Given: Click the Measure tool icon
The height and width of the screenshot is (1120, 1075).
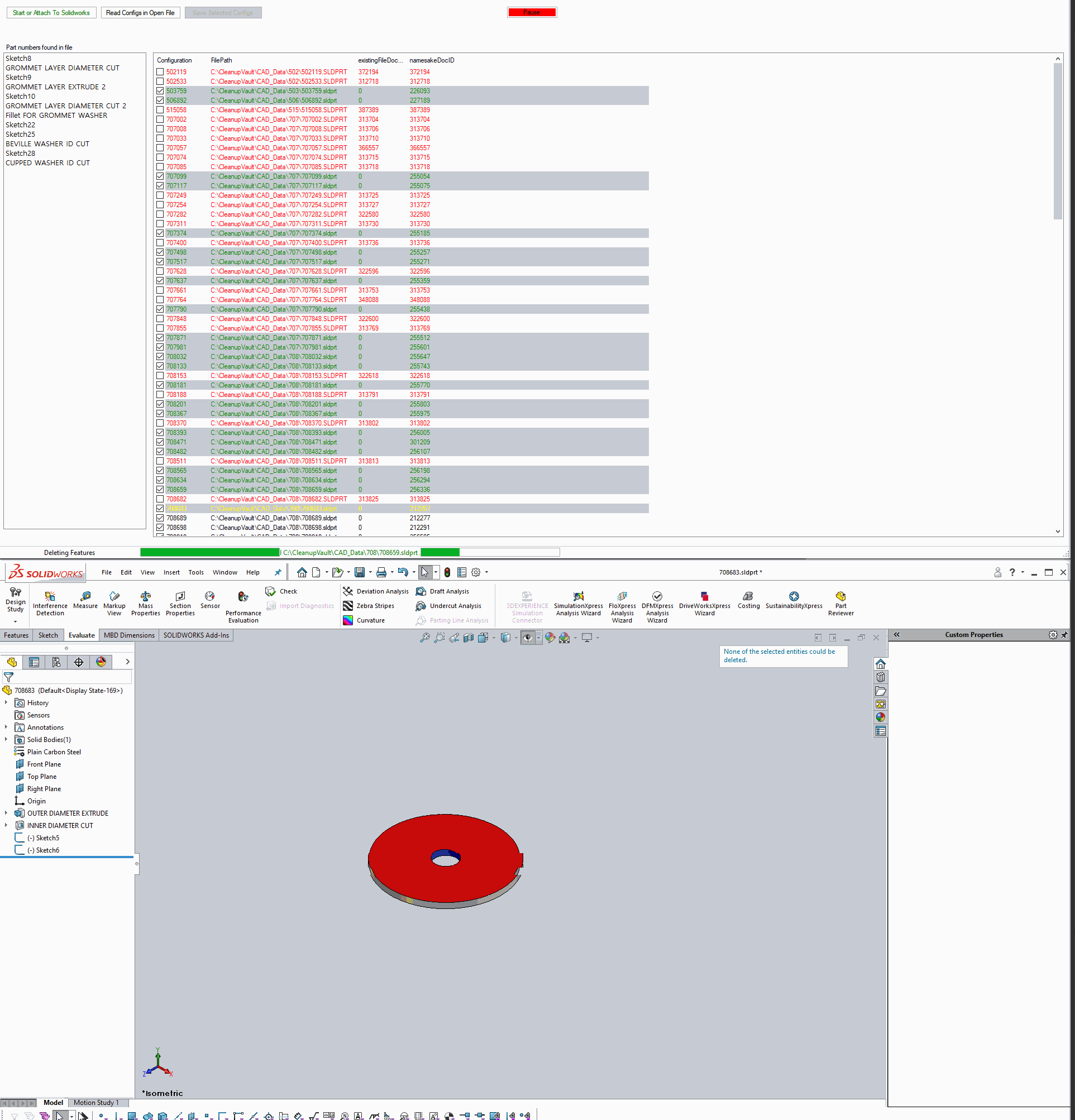Looking at the screenshot, I should point(85,597).
